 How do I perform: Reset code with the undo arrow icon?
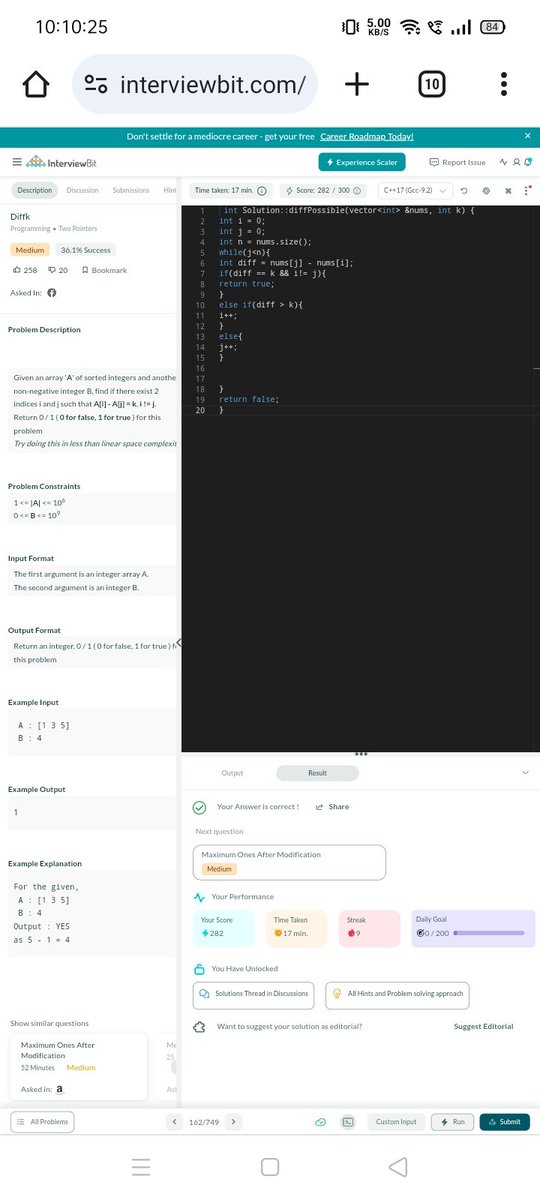[465, 190]
